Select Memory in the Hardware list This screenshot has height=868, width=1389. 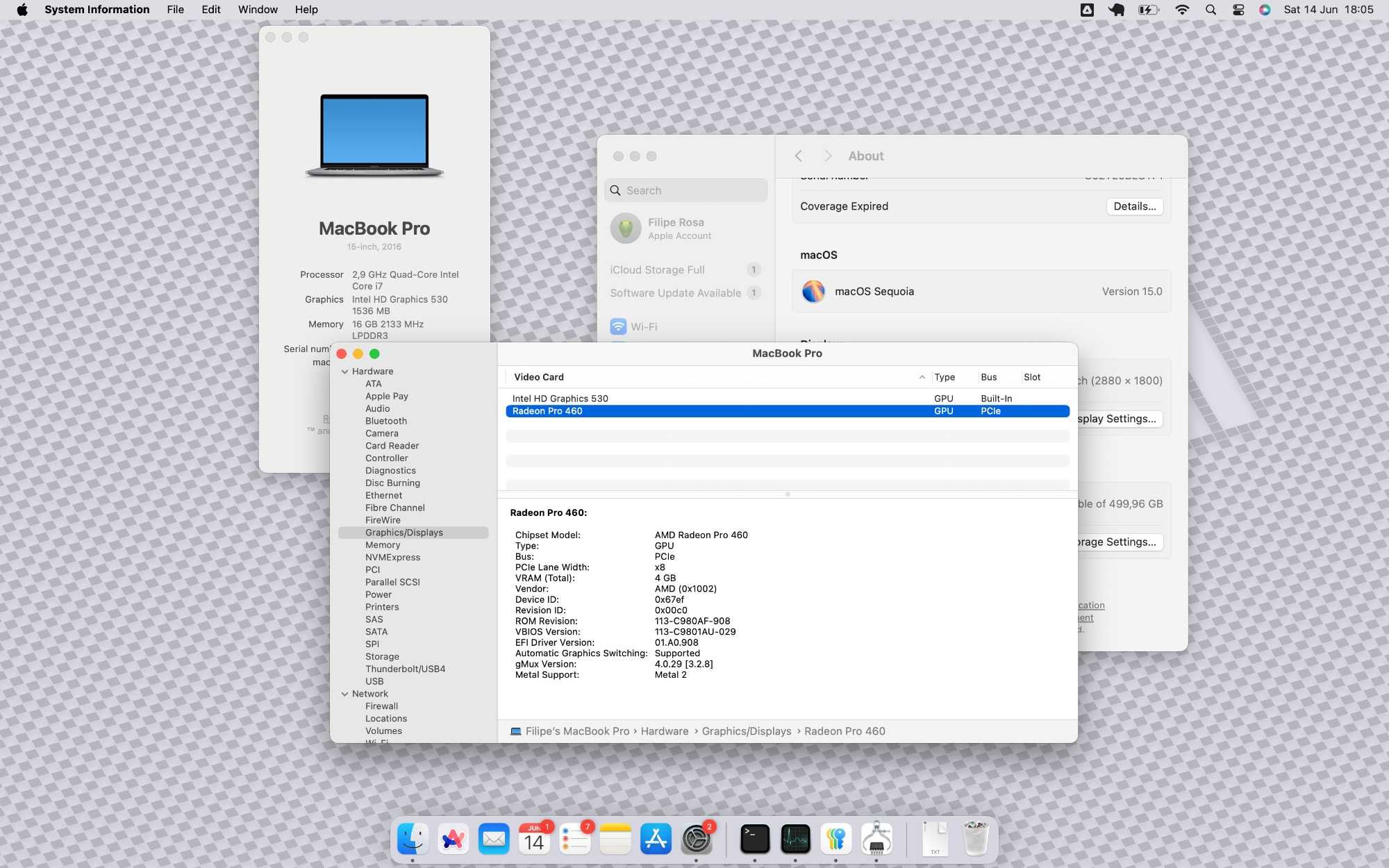pos(383,545)
